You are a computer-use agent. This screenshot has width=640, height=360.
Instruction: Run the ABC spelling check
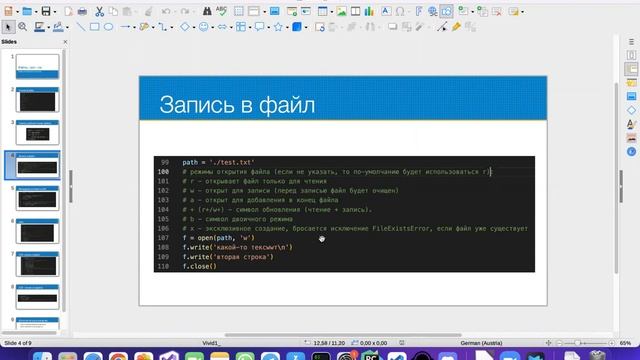221,11
